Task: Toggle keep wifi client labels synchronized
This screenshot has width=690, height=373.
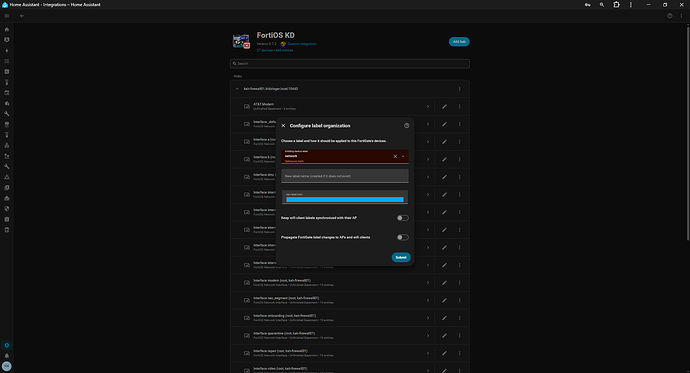Action: tap(402, 218)
